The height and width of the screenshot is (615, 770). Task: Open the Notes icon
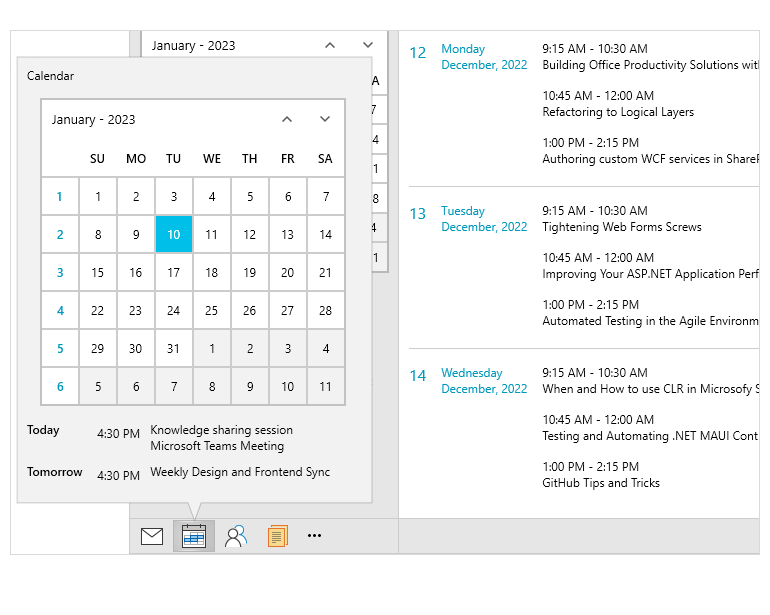pos(277,536)
